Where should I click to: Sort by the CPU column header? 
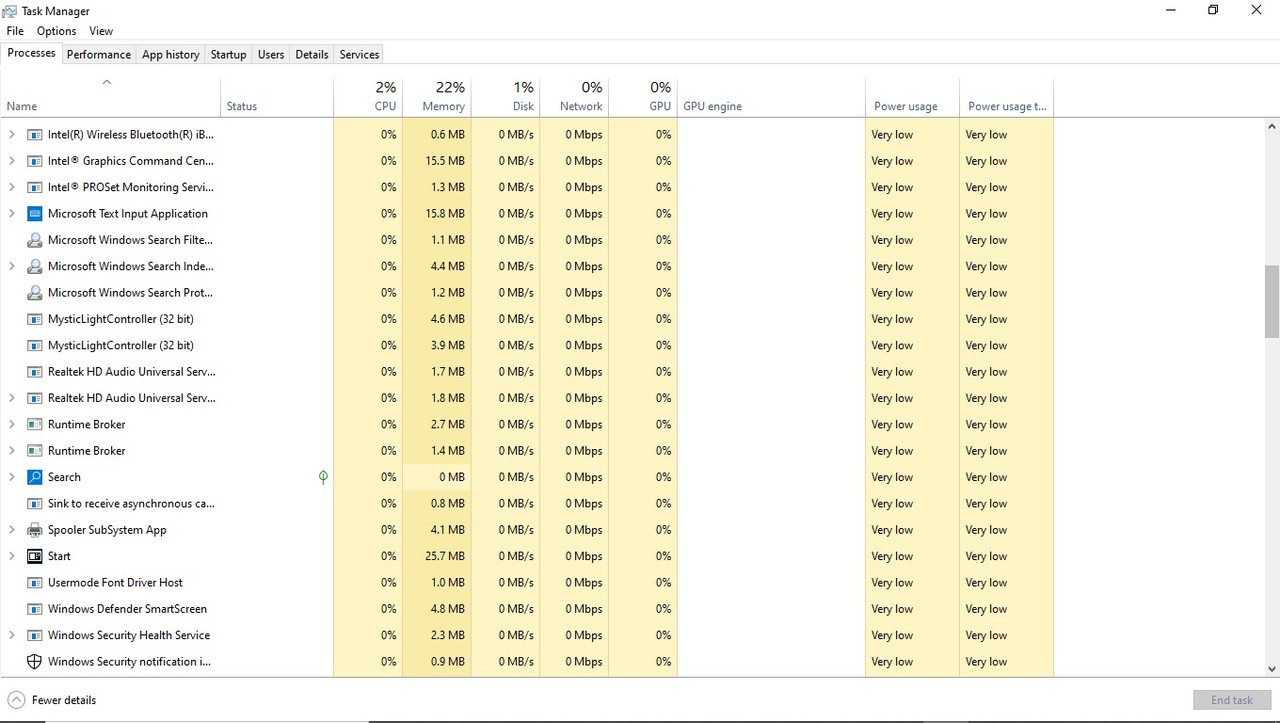(x=368, y=97)
